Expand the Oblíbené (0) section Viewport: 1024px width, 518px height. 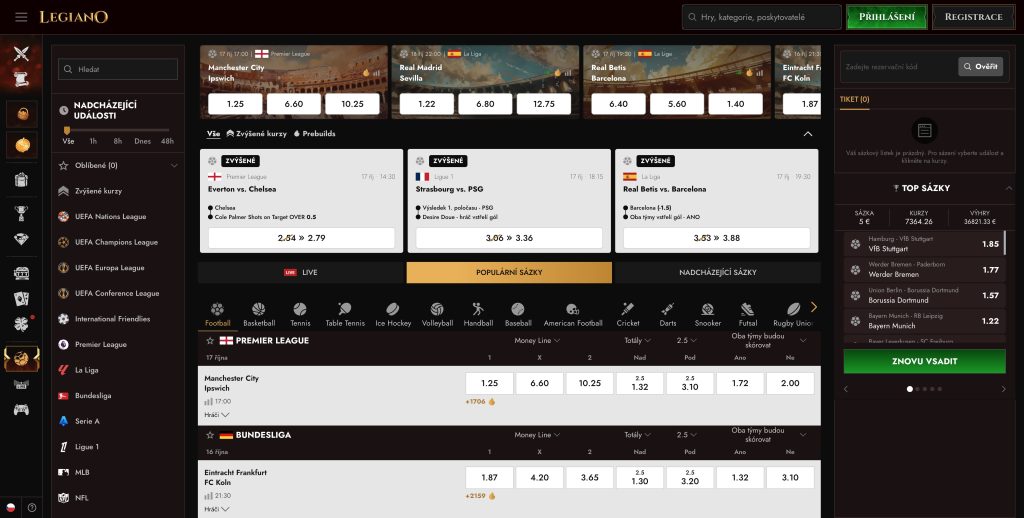pyautogui.click(x=118, y=166)
